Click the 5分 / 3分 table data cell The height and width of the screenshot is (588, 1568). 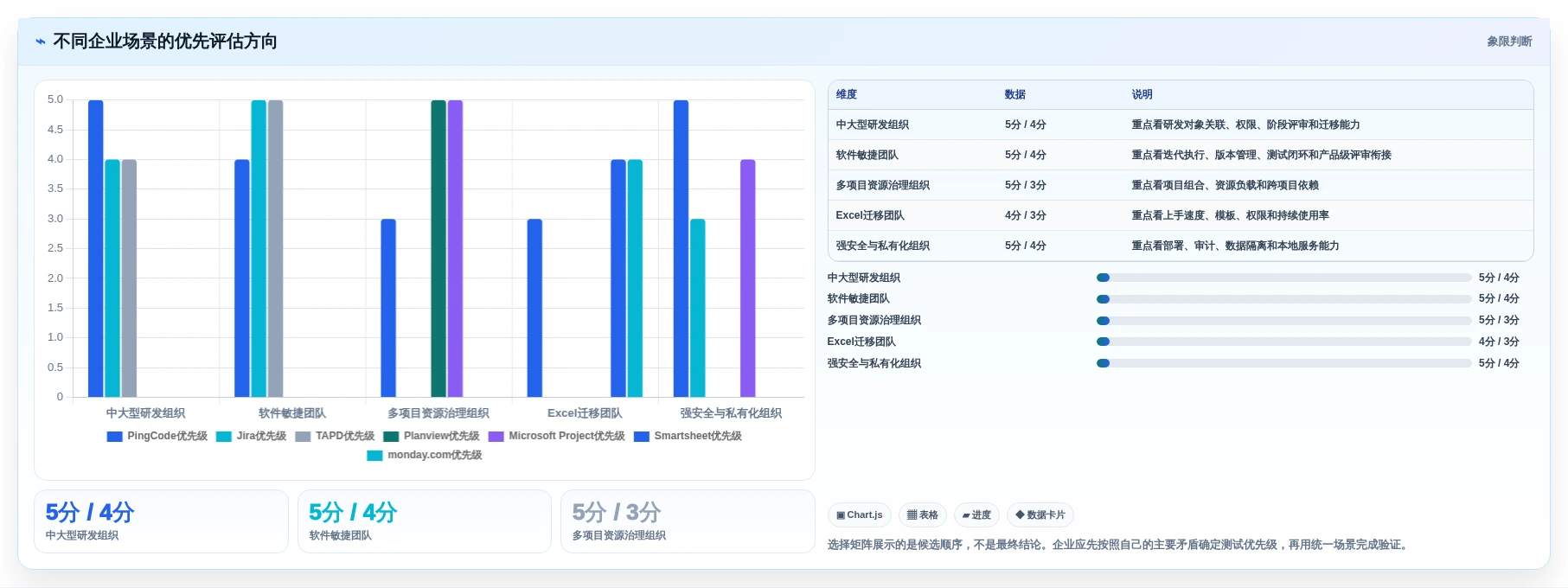point(1026,186)
